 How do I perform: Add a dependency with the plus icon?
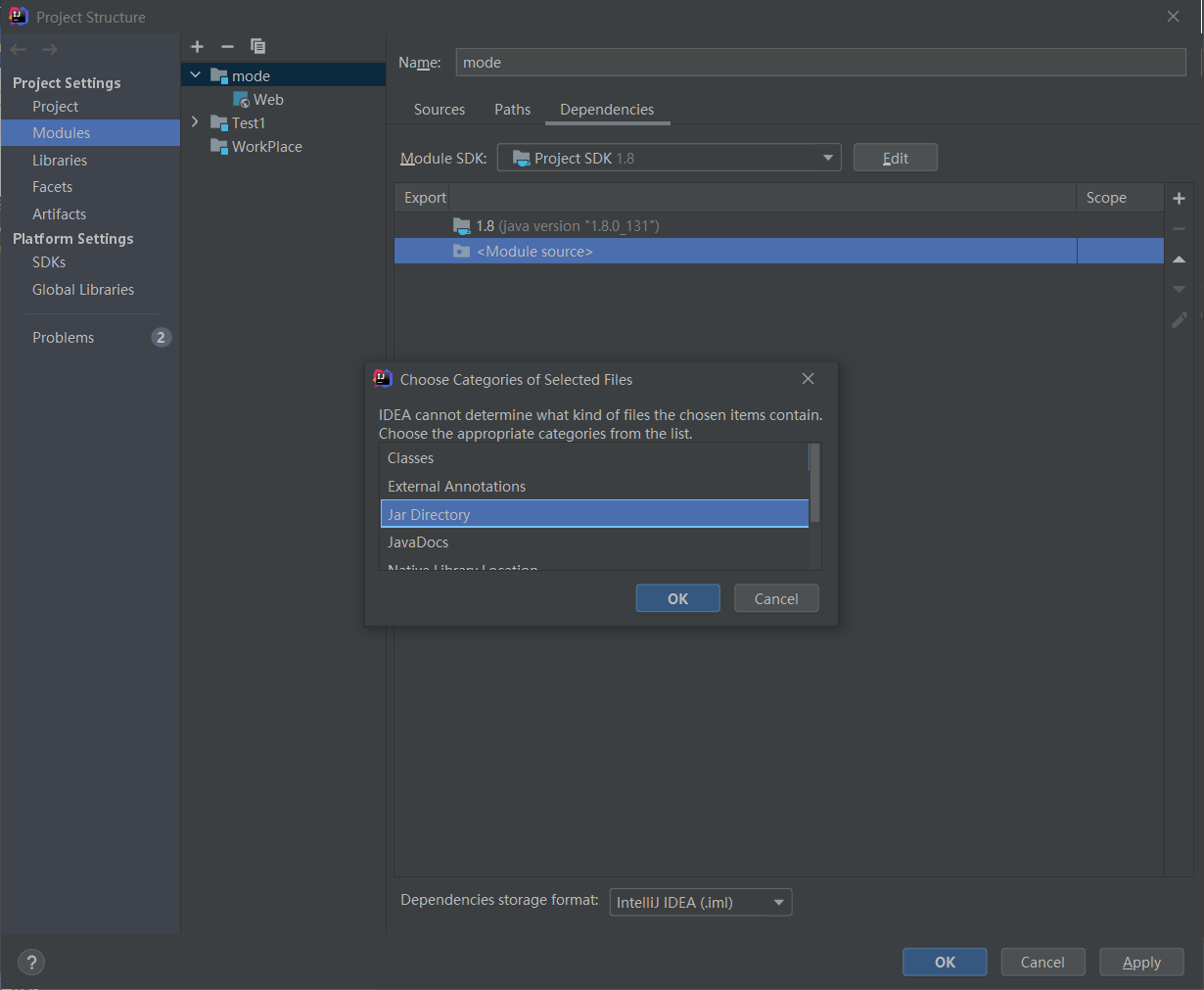coord(1179,199)
